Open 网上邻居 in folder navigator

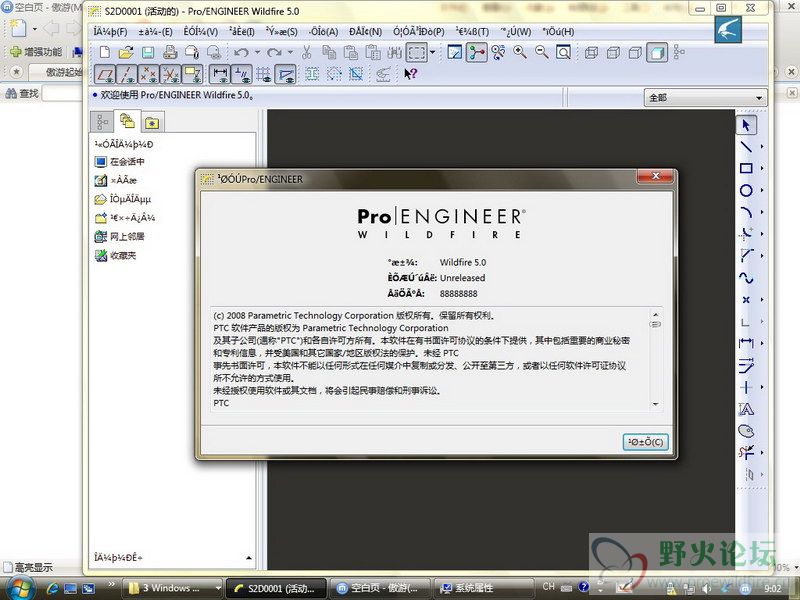(x=120, y=236)
